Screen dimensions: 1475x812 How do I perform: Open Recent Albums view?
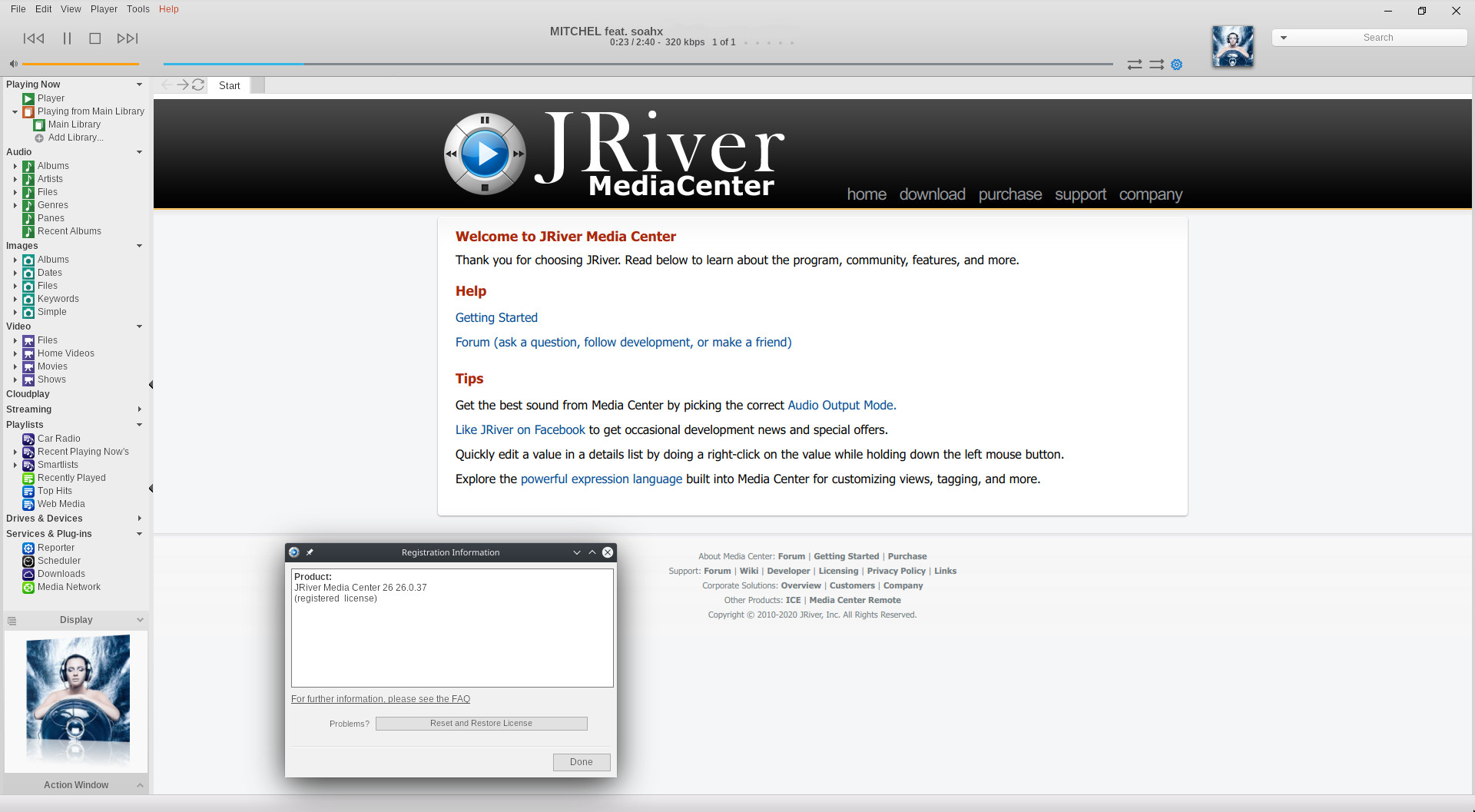(69, 231)
